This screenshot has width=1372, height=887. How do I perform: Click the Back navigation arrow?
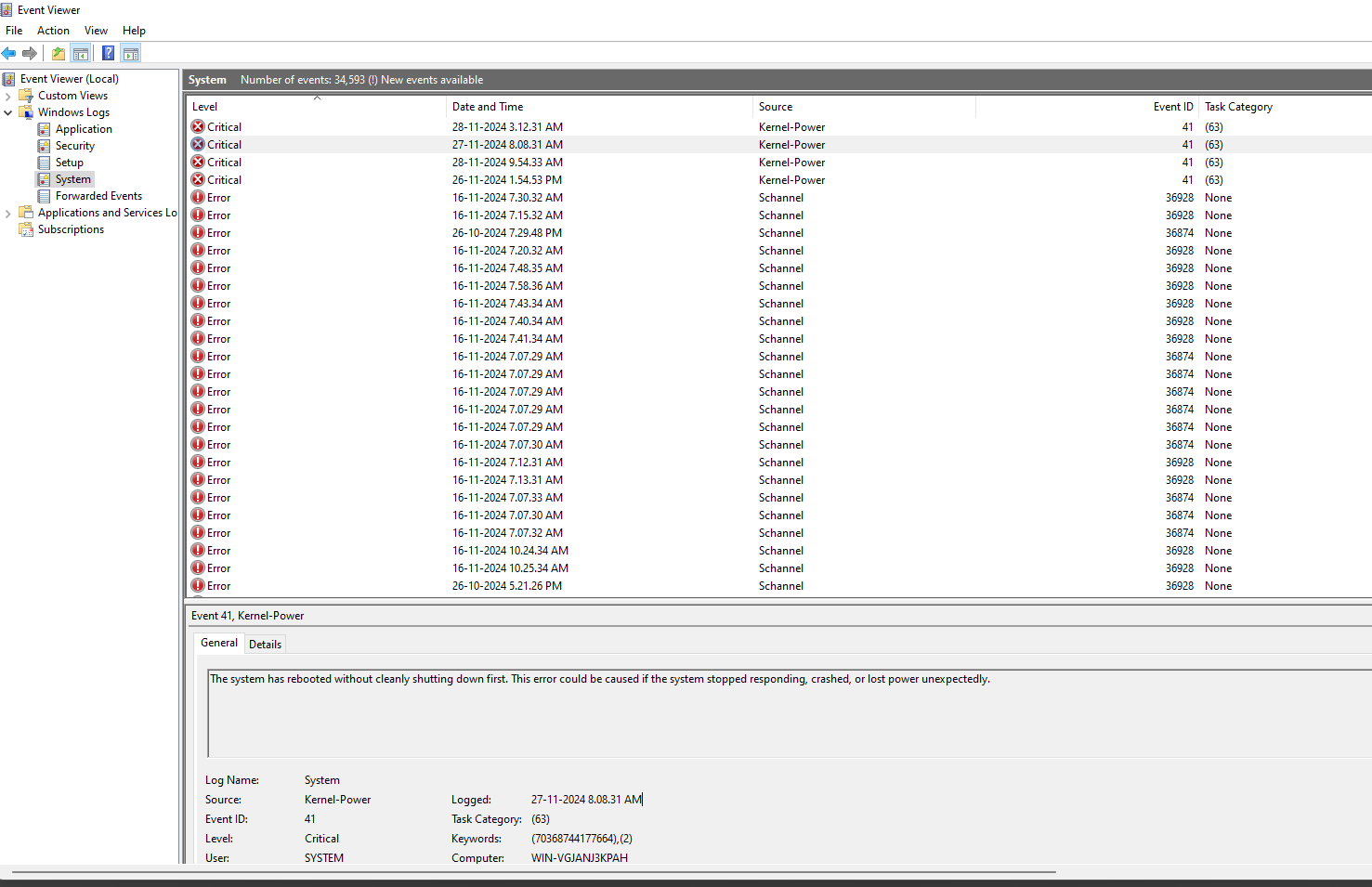[9, 53]
